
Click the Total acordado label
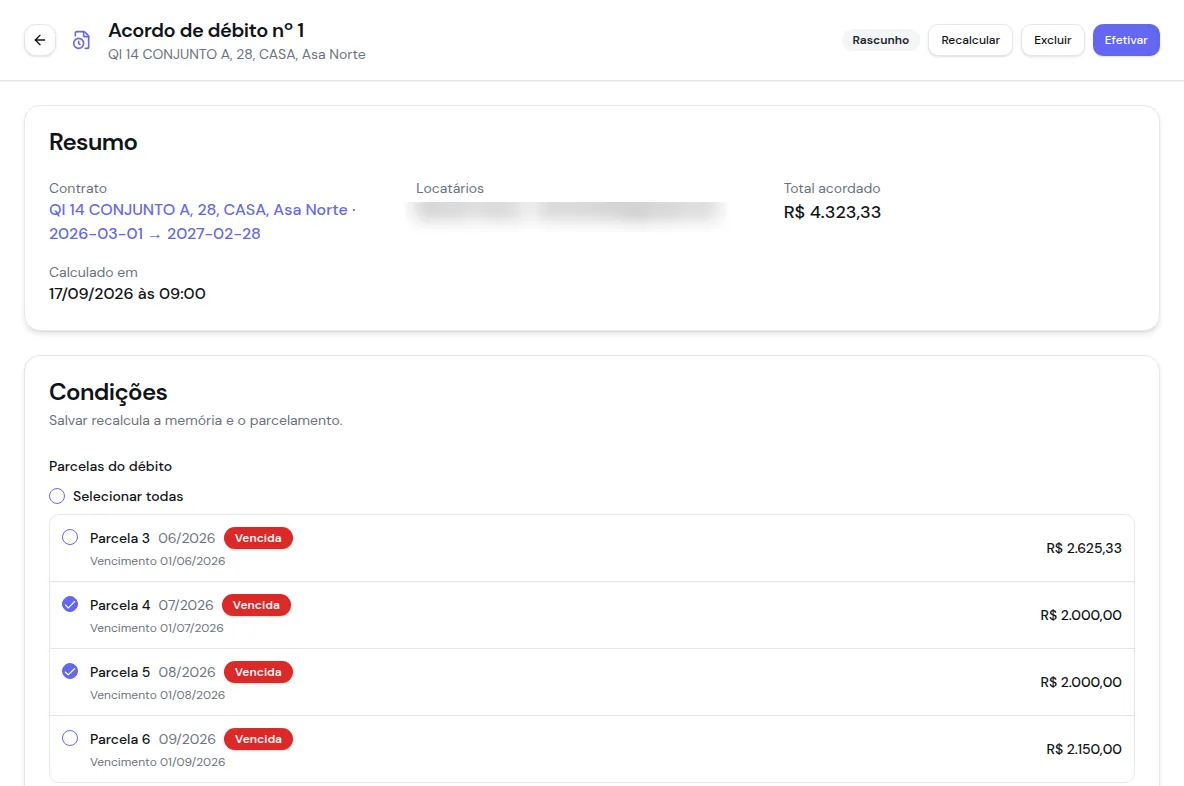pos(832,188)
